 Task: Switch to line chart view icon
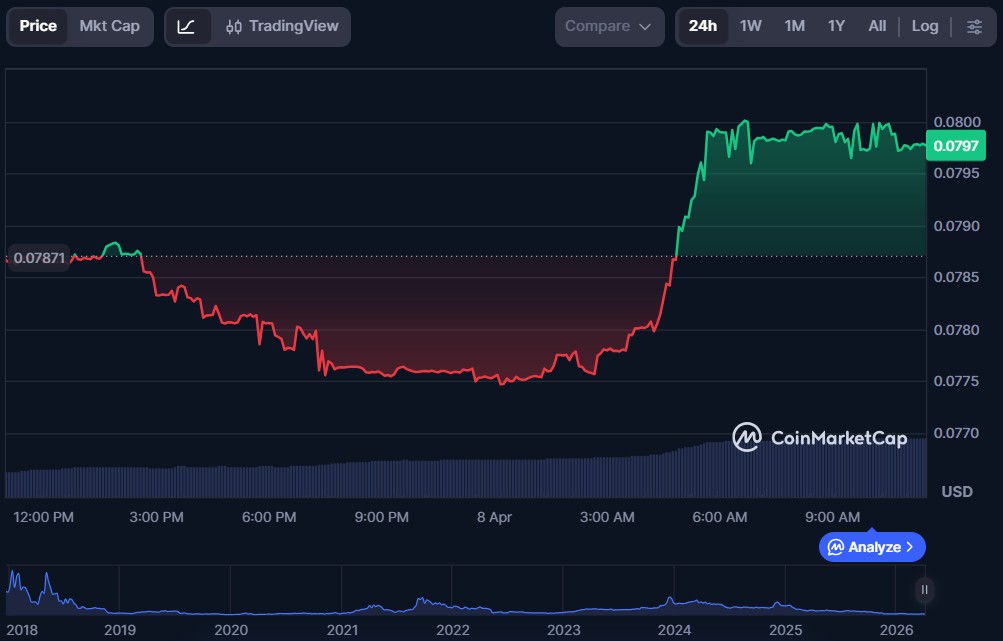click(x=187, y=27)
